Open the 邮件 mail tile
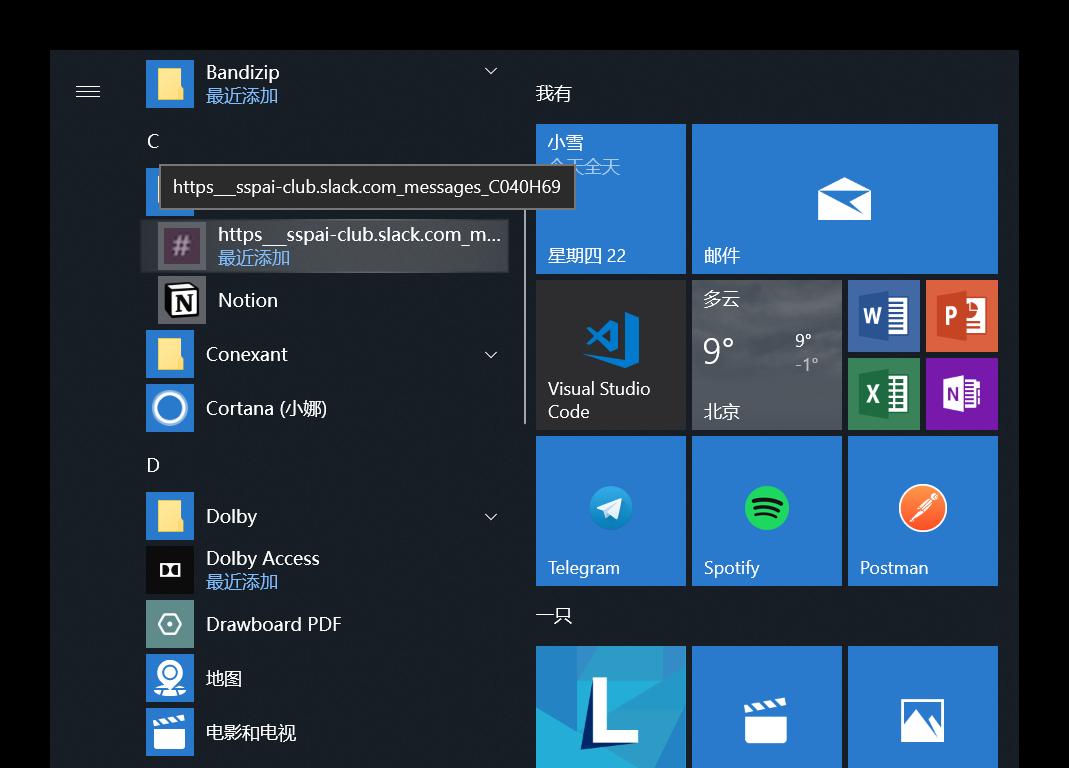The width and height of the screenshot is (1069, 768). point(845,198)
